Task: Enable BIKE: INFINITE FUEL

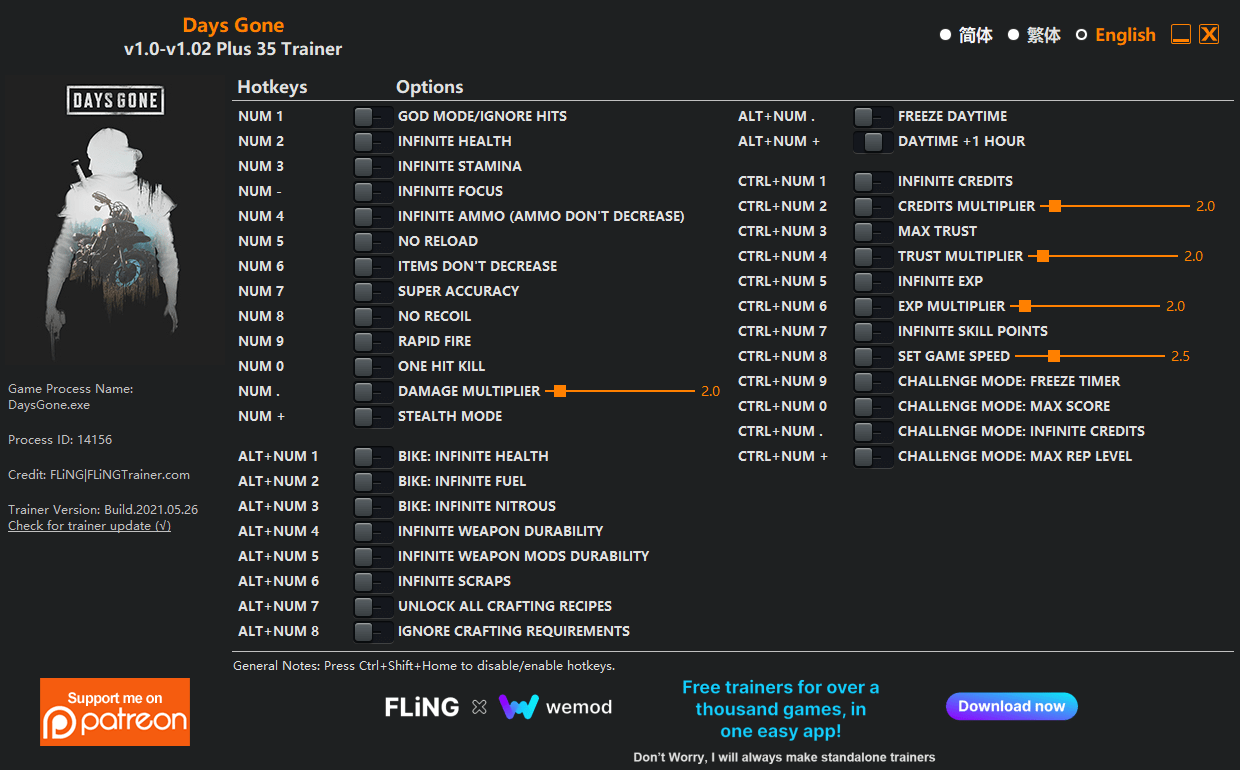Action: tap(373, 481)
